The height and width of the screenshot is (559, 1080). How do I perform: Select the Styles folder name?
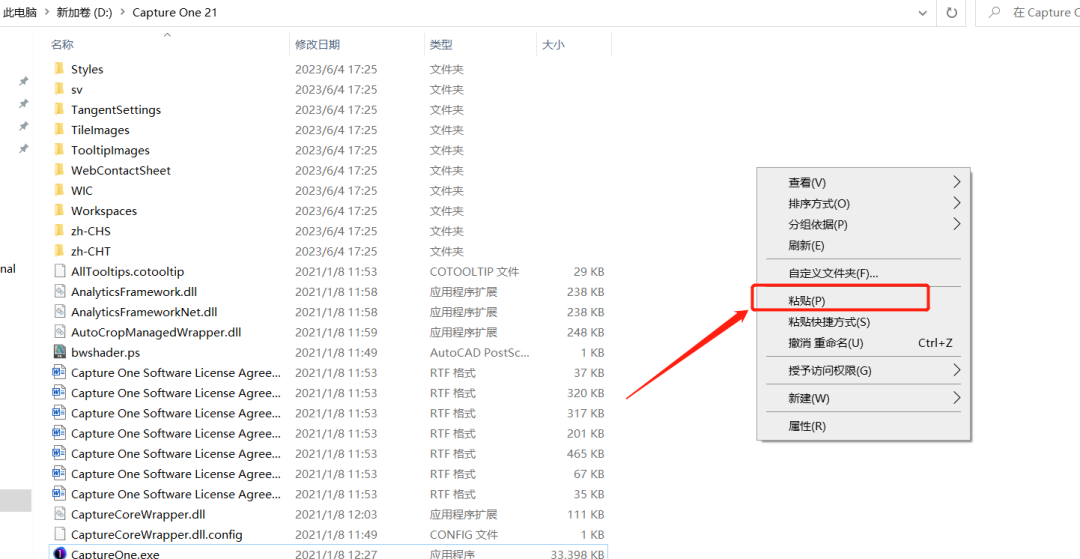click(87, 69)
